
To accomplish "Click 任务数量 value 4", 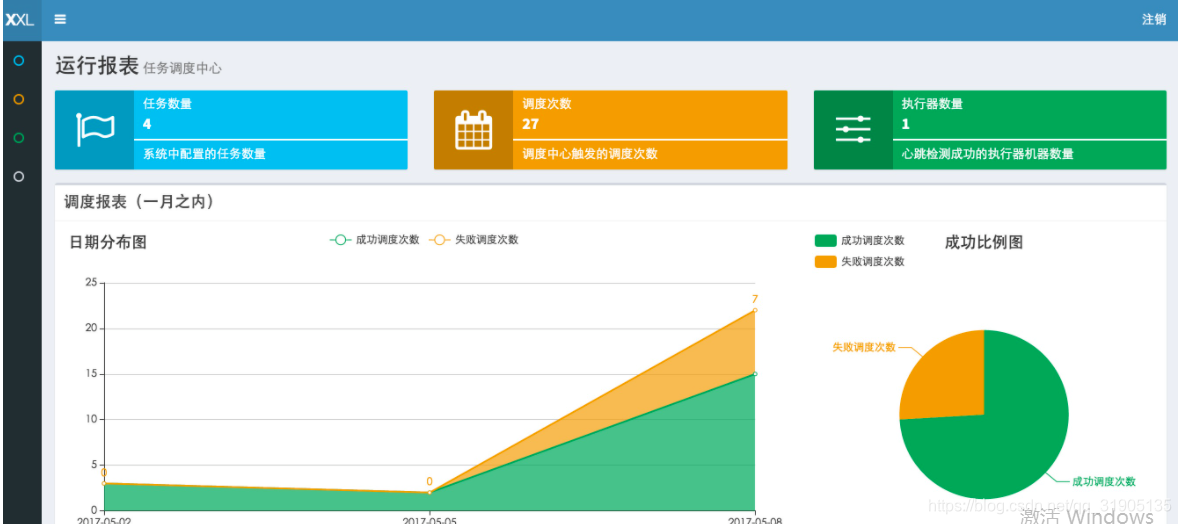I will click(x=147, y=124).
